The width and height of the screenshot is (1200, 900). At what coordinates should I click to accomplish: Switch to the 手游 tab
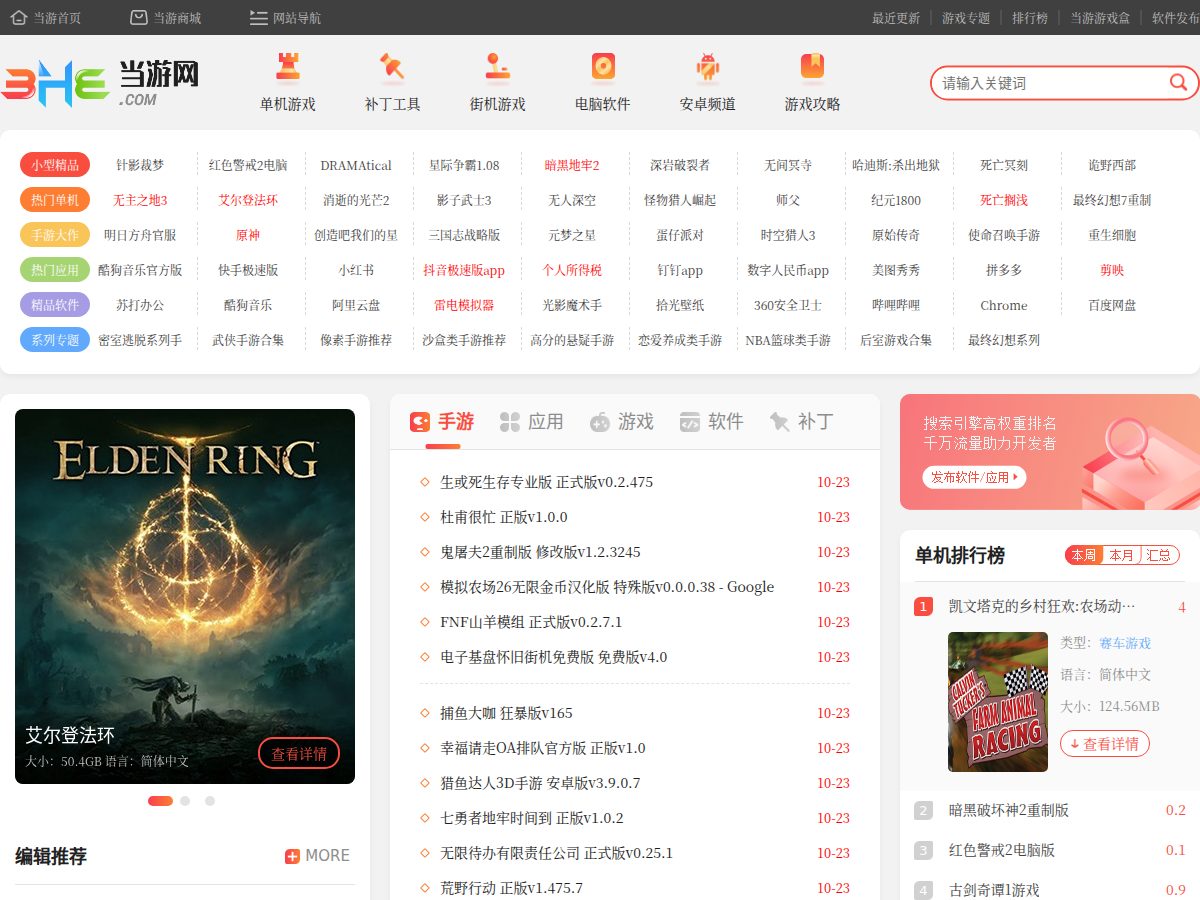coord(441,422)
